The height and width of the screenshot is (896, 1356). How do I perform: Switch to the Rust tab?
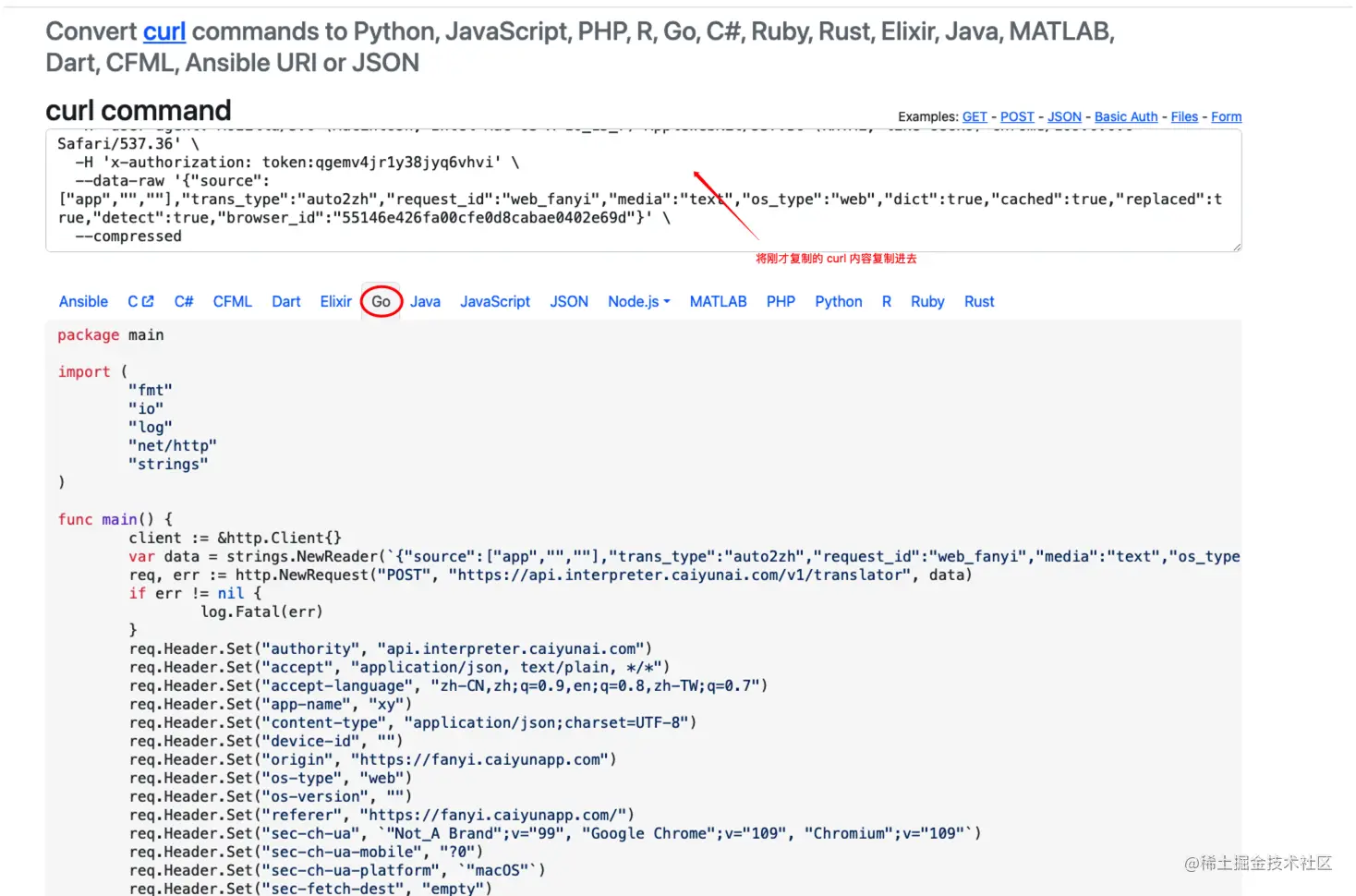coord(979,301)
